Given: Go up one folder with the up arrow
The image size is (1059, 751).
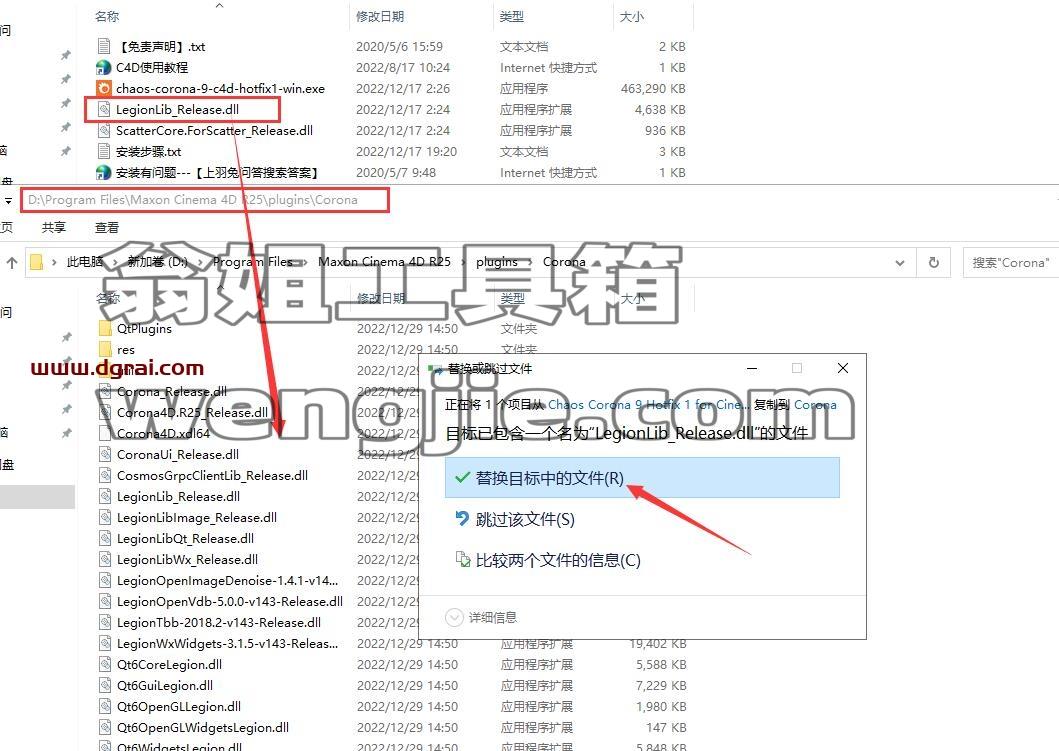Looking at the screenshot, I should (11, 263).
